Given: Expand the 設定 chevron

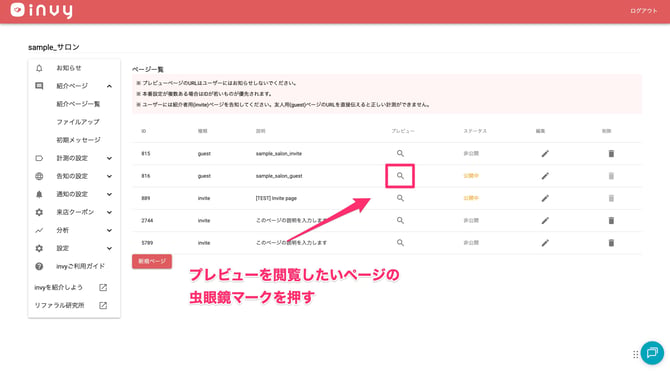Looking at the screenshot, I should coord(109,248).
